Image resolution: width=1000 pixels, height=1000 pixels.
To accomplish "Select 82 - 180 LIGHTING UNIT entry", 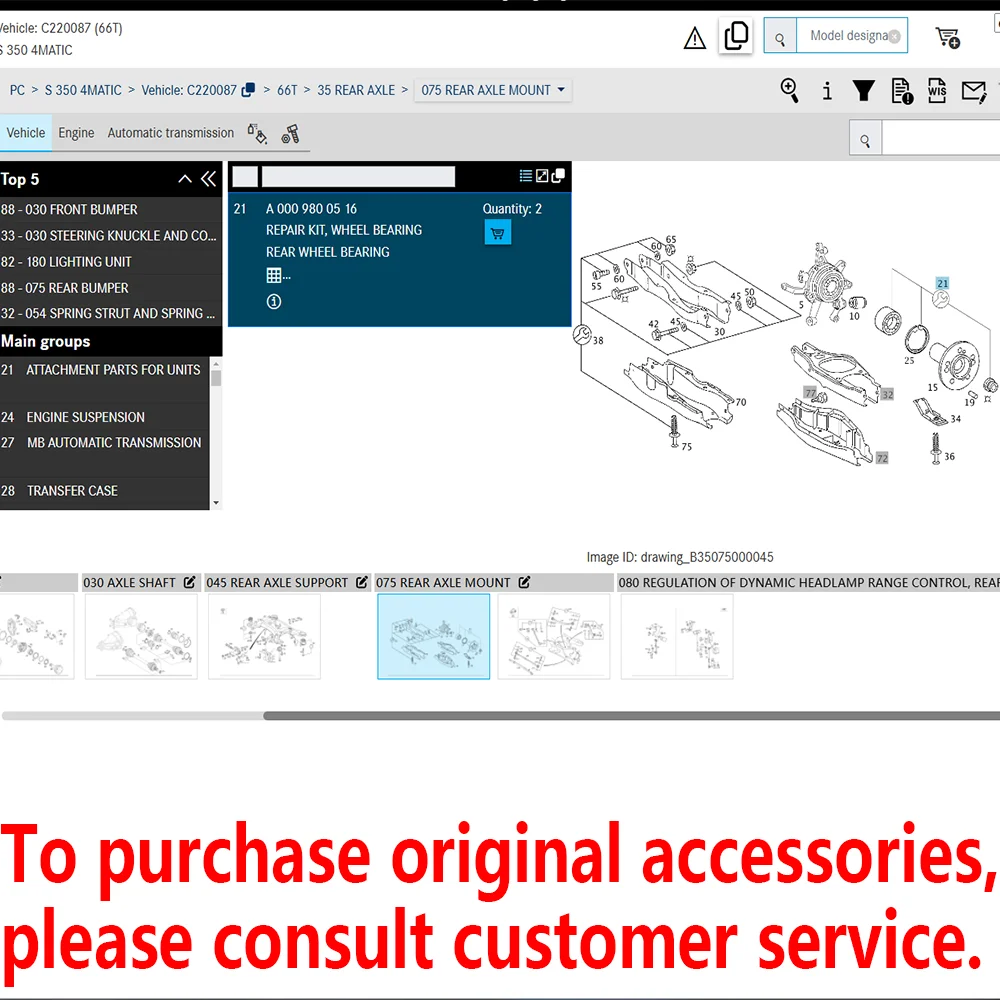I will pyautogui.click(x=105, y=261).
